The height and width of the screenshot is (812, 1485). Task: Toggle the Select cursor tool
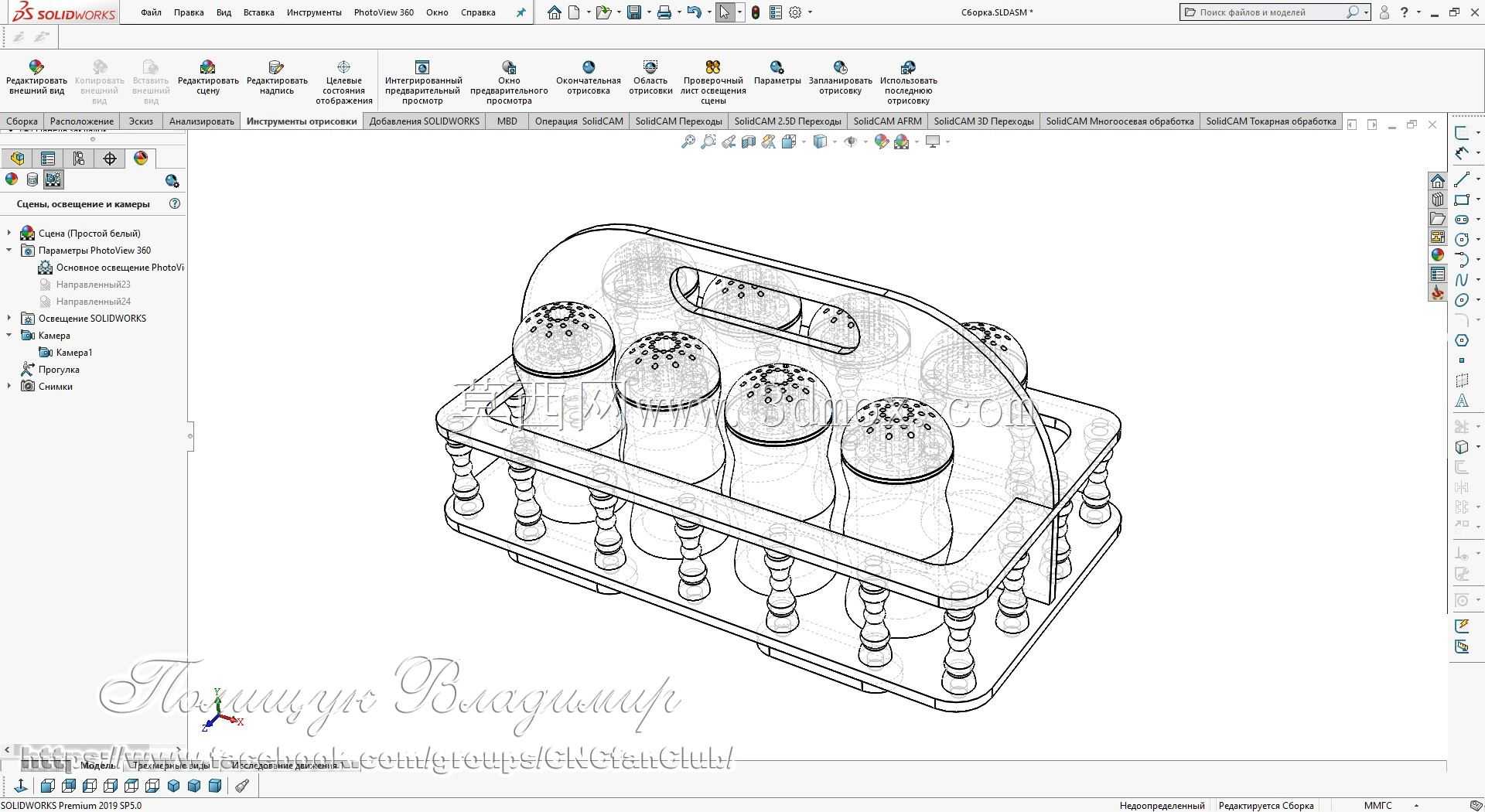pos(725,12)
